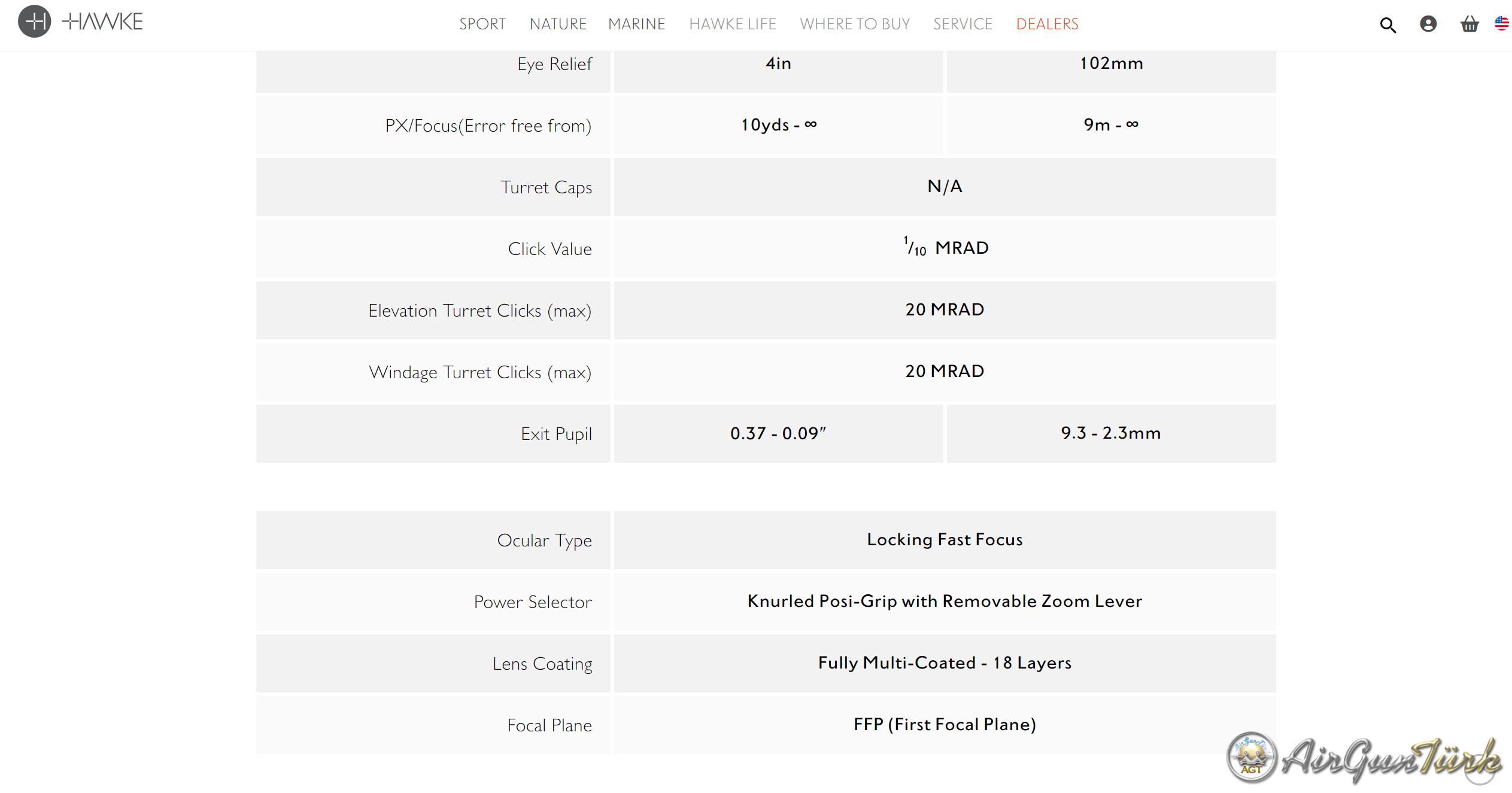Go to Hawke Life section
The image size is (1512, 793).
coord(732,24)
